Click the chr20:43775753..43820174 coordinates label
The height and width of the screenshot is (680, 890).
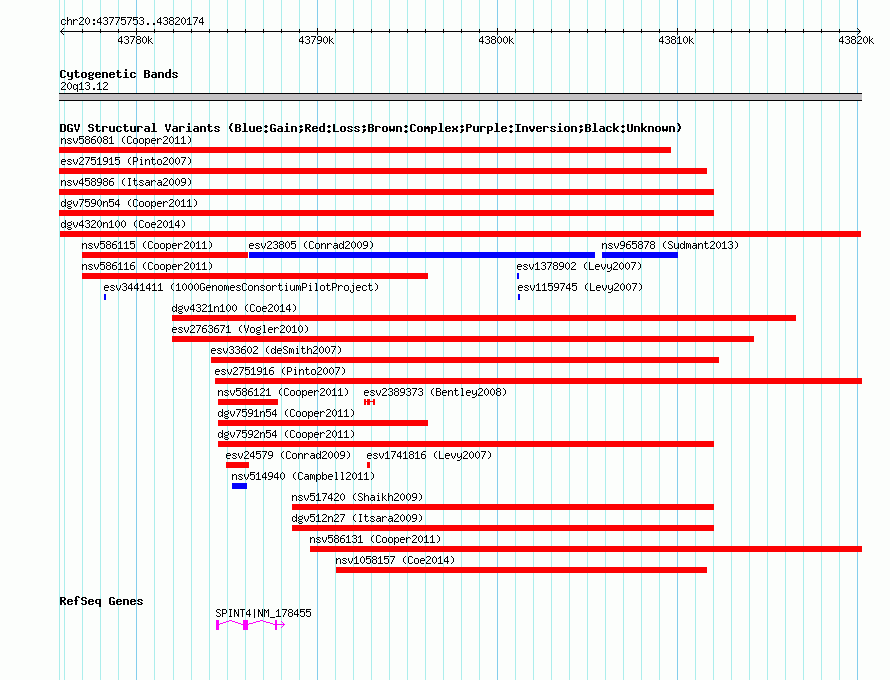point(132,21)
